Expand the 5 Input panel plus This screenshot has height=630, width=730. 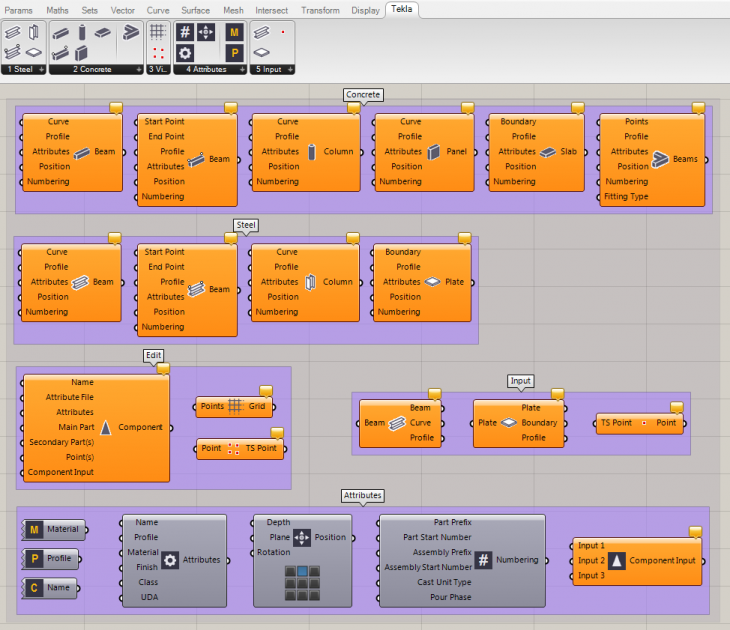tap(291, 69)
